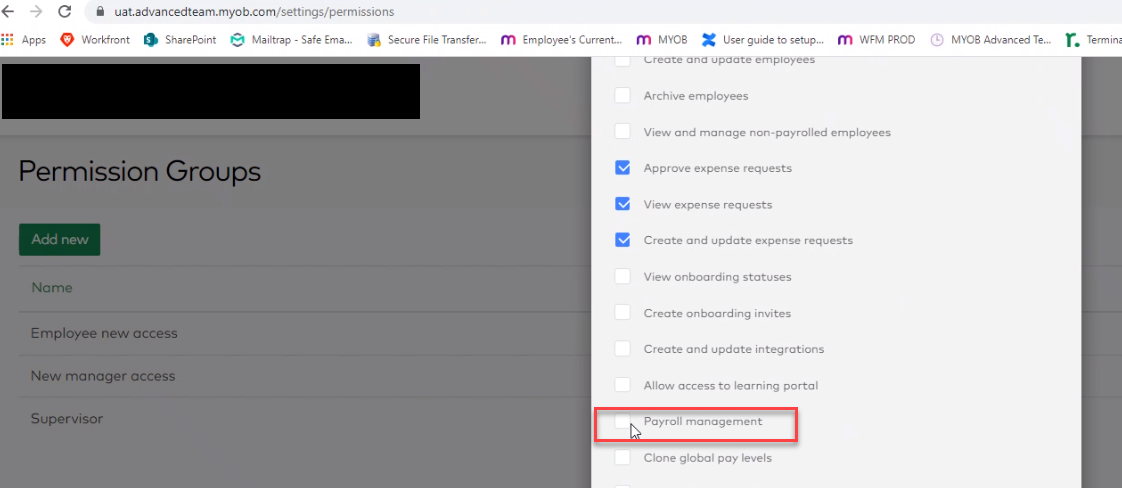Screen dimensions: 1122x488
Task: Check Clone global pay levels
Action: [x=623, y=457]
